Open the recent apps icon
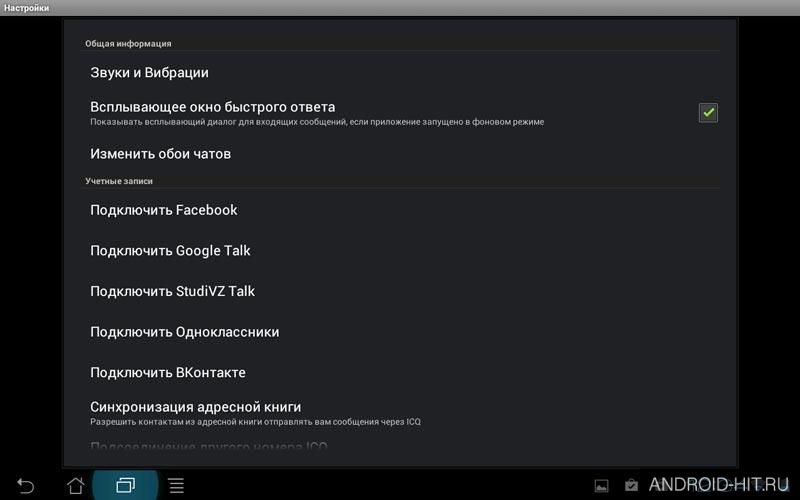The height and width of the screenshot is (500, 800). point(126,485)
